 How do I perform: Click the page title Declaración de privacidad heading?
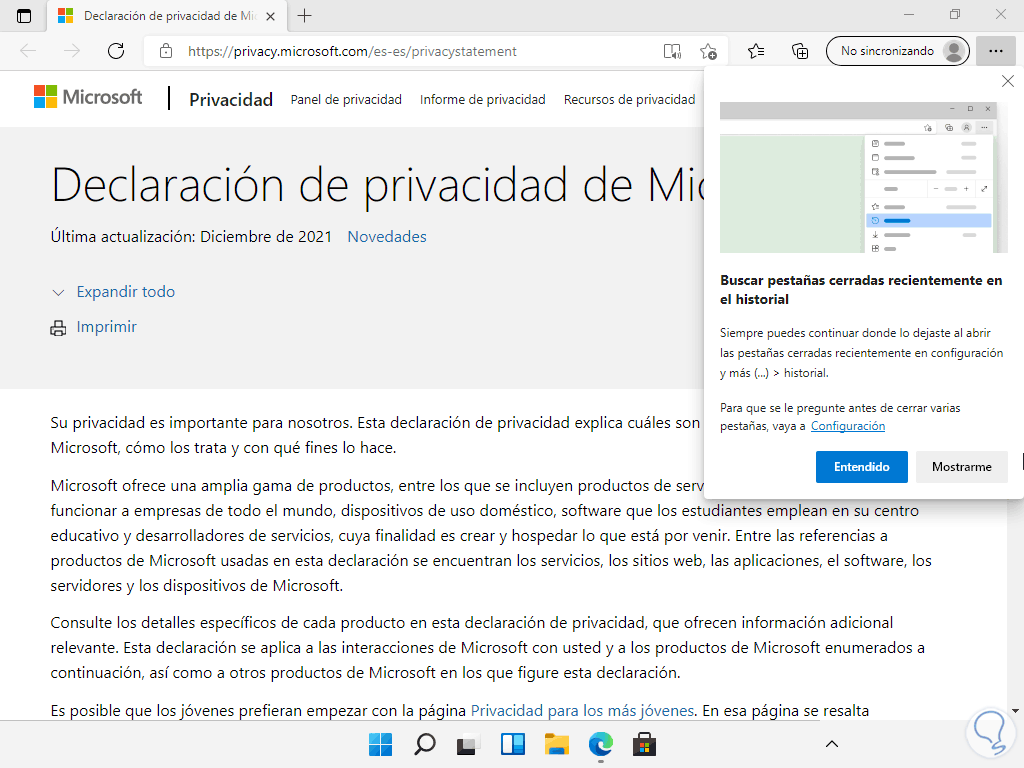(x=377, y=185)
